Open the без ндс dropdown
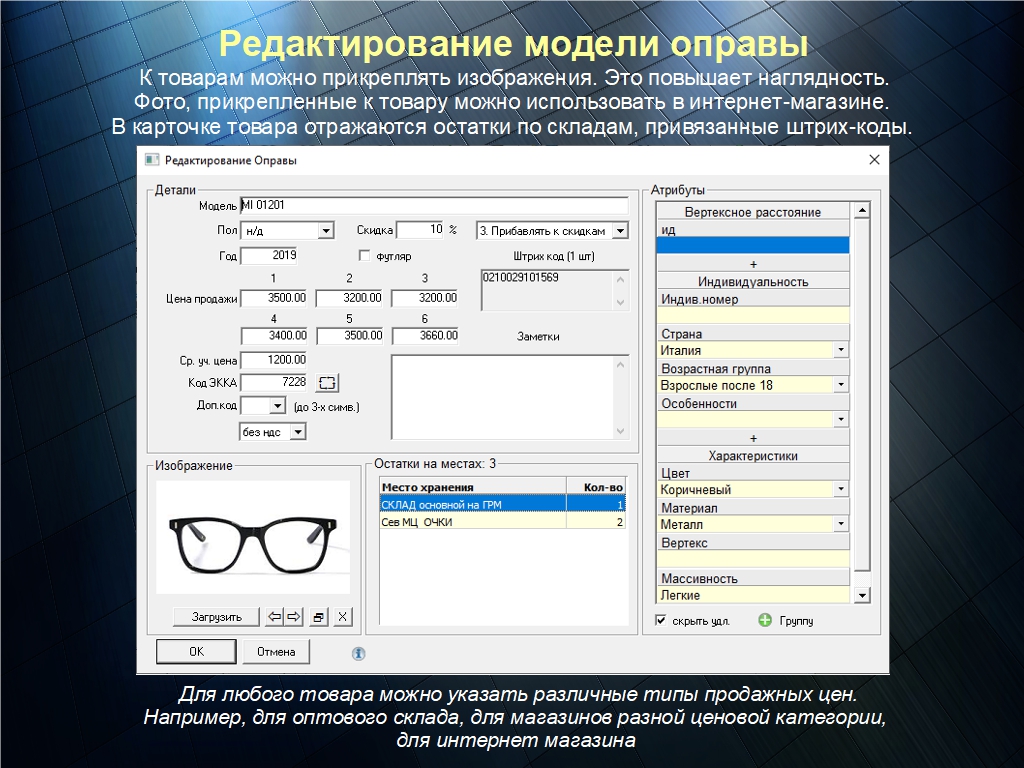The width and height of the screenshot is (1024, 768). point(297,432)
